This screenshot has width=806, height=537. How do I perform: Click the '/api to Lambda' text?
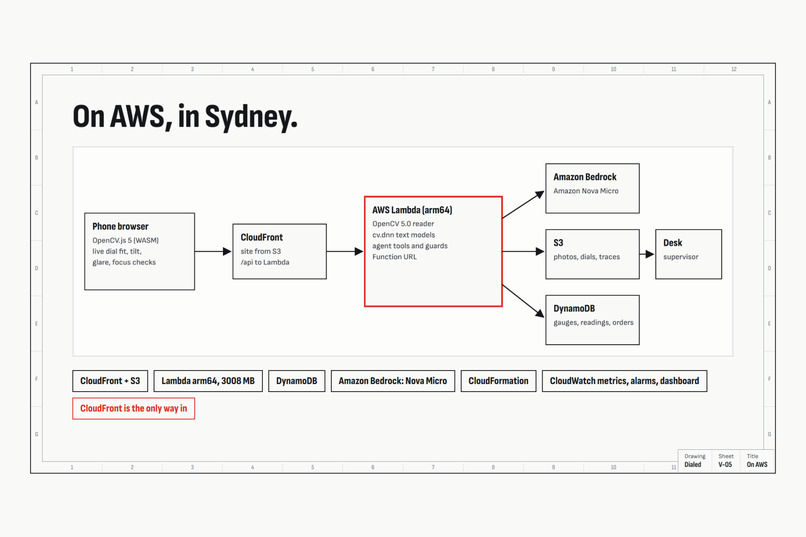[x=265, y=262]
